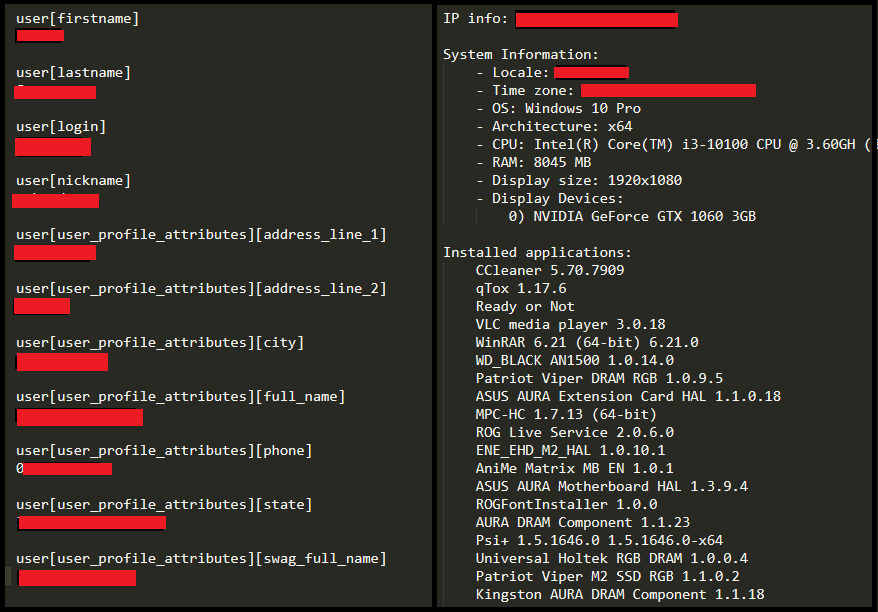Viewport: 878px width, 612px height.
Task: Click the swag_full_name attribute label
Action: point(201,559)
